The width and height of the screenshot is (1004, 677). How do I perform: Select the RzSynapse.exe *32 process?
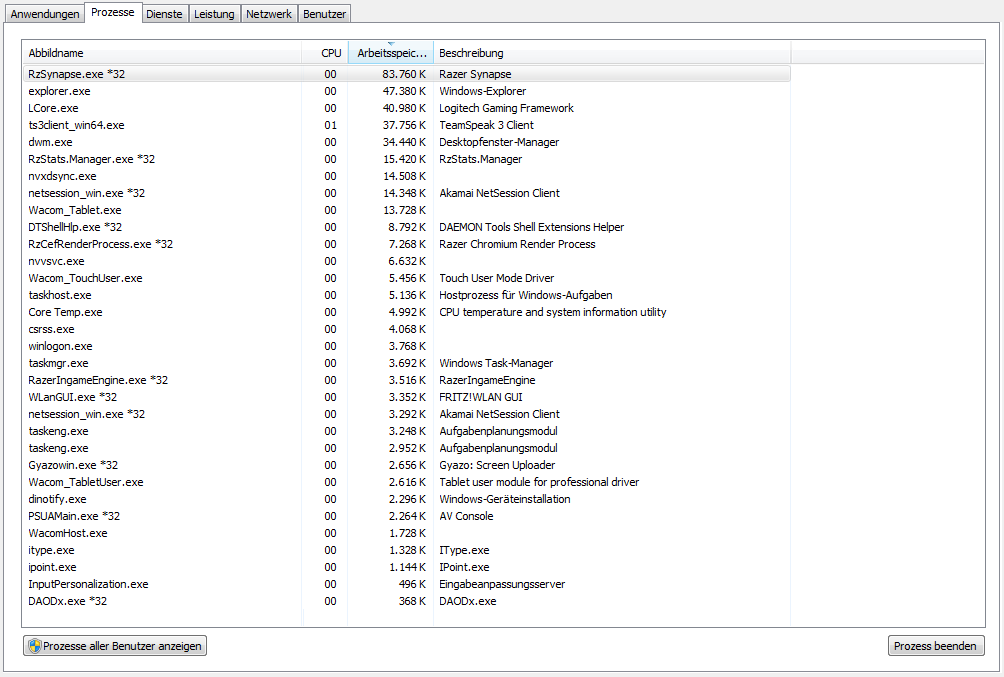(x=407, y=74)
